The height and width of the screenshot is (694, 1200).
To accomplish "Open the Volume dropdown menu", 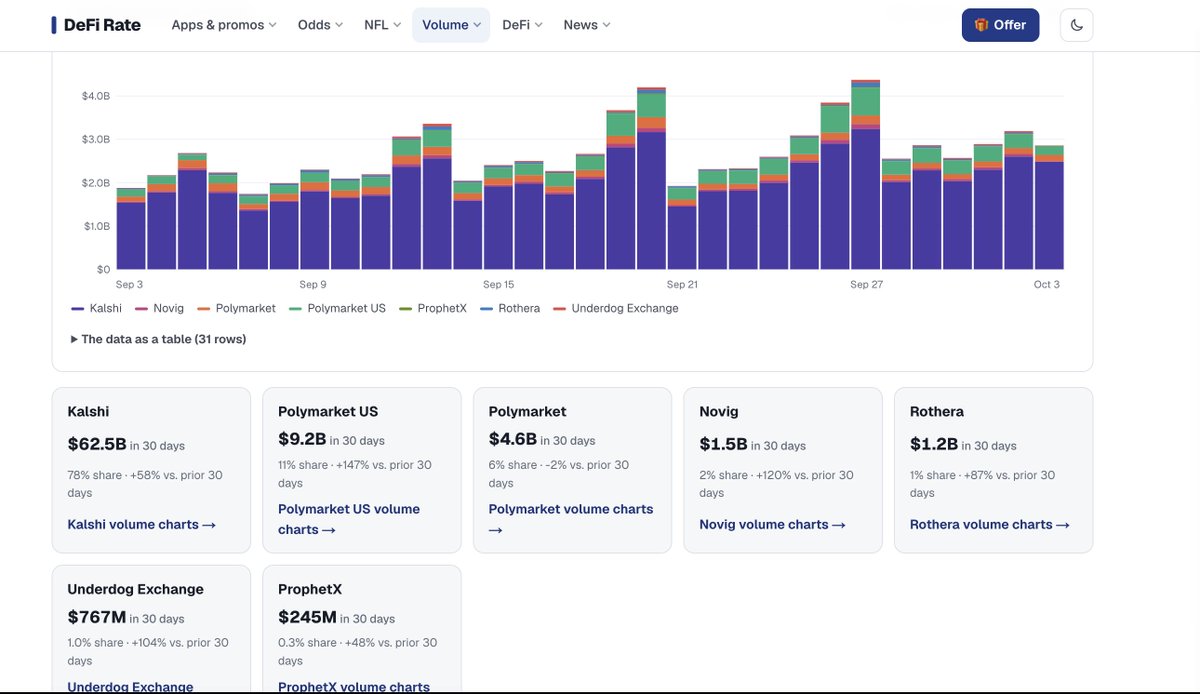I will pos(451,25).
